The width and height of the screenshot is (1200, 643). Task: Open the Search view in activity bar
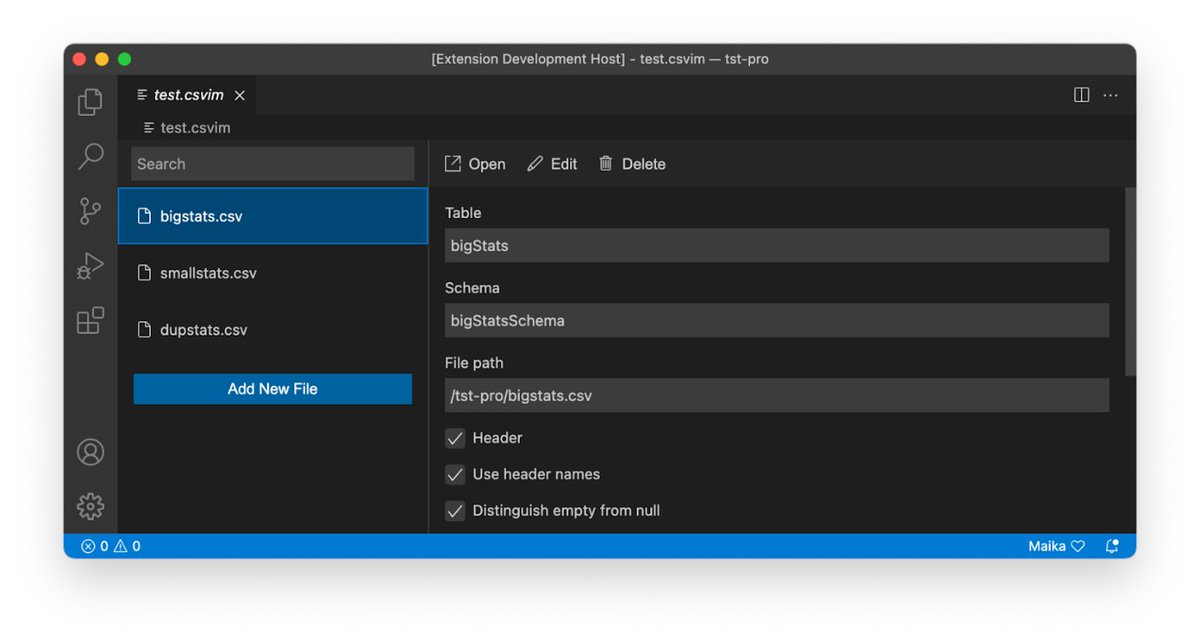click(90, 156)
